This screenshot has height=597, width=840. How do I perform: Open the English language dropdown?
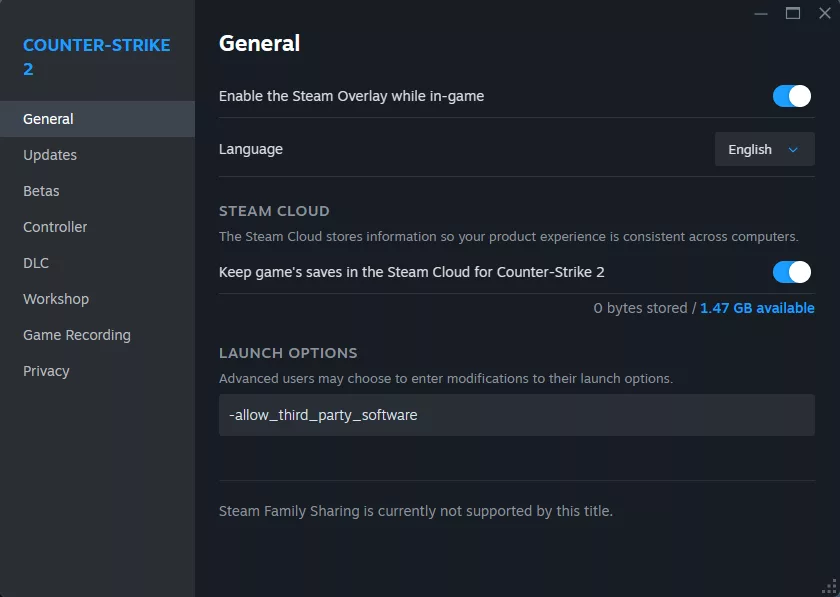[x=764, y=150]
